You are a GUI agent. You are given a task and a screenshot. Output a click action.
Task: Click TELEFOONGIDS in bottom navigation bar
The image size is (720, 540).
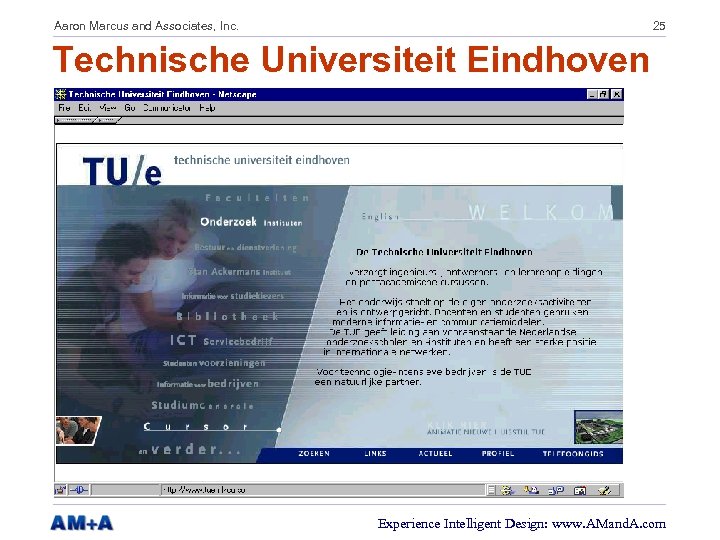tap(573, 454)
